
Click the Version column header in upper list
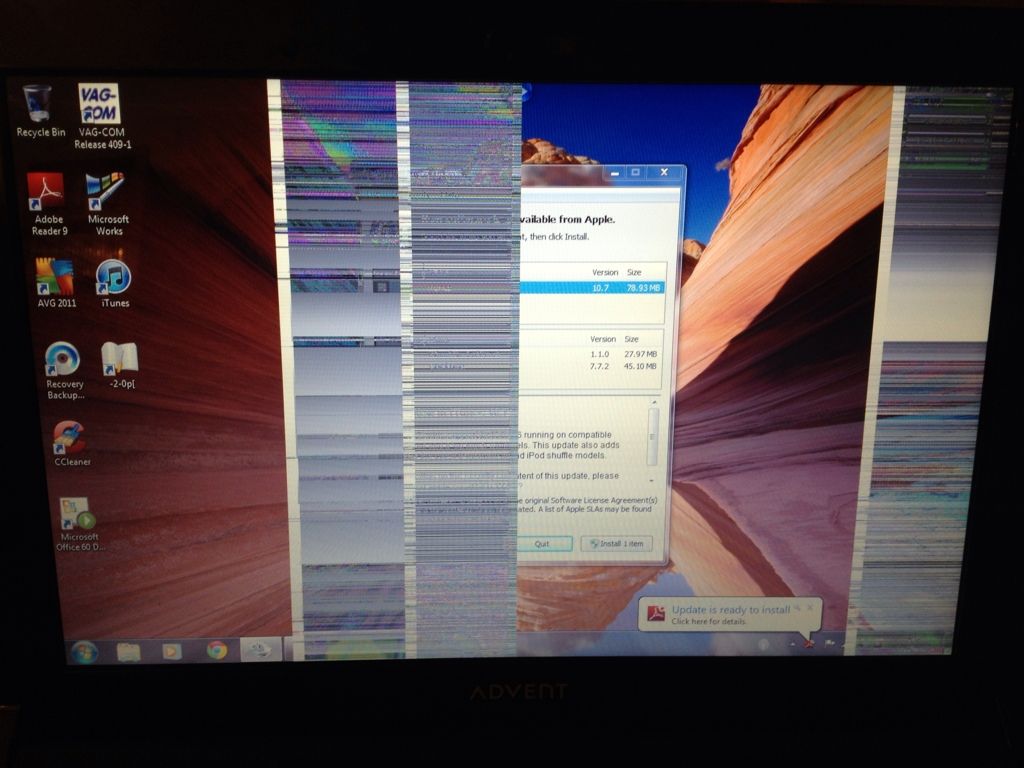coord(605,272)
